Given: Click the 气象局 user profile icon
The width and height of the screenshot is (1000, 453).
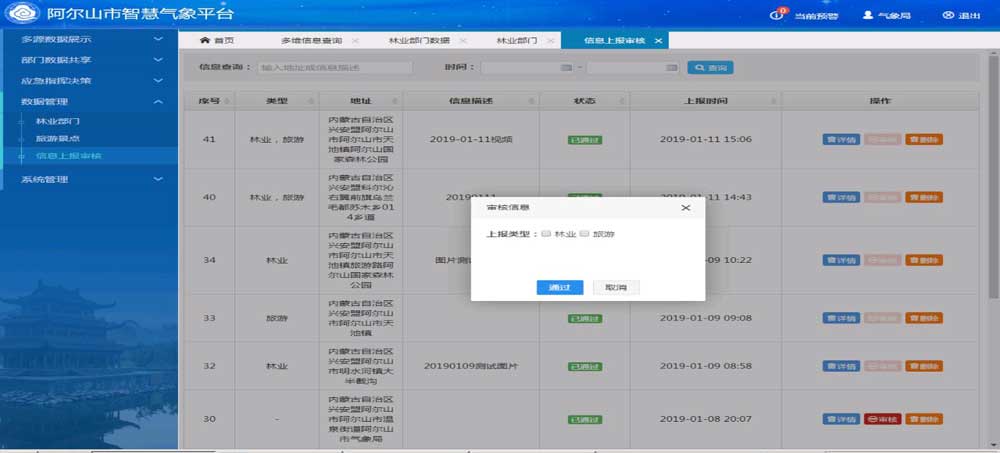Looking at the screenshot, I should tap(869, 16).
